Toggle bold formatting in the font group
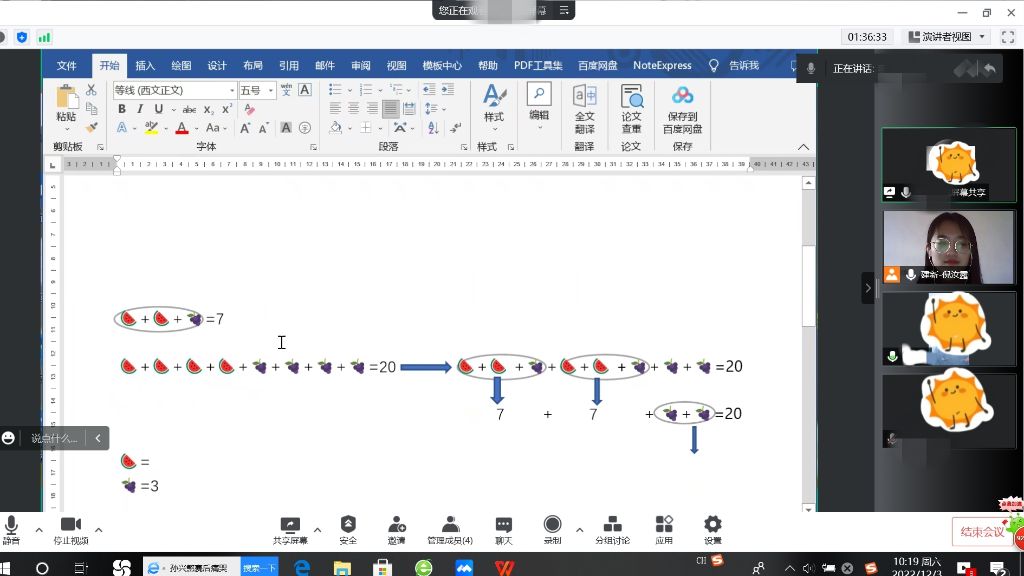Viewport: 1024px width, 576px height. point(122,109)
